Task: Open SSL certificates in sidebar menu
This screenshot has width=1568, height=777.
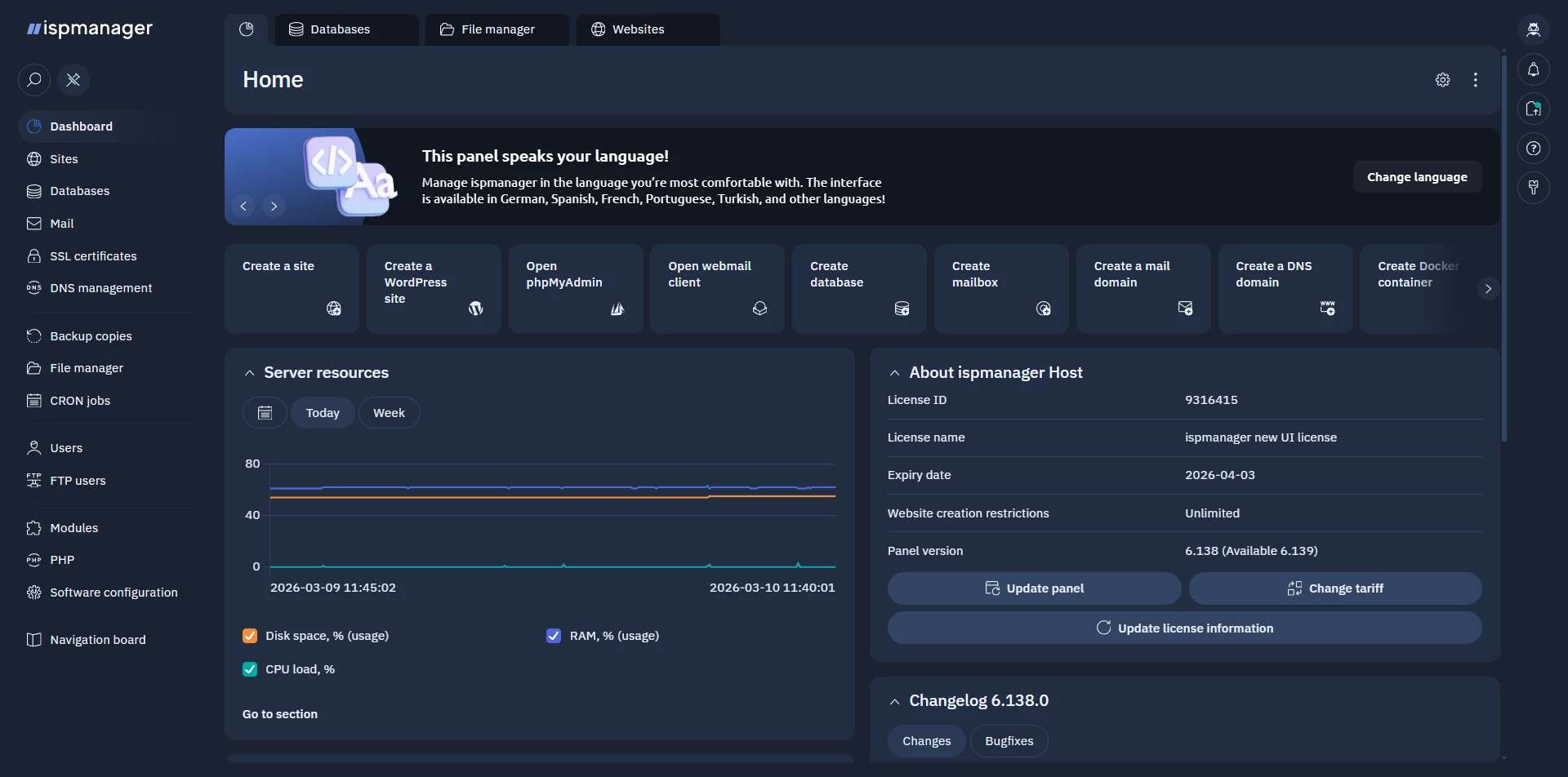Action: [x=93, y=256]
